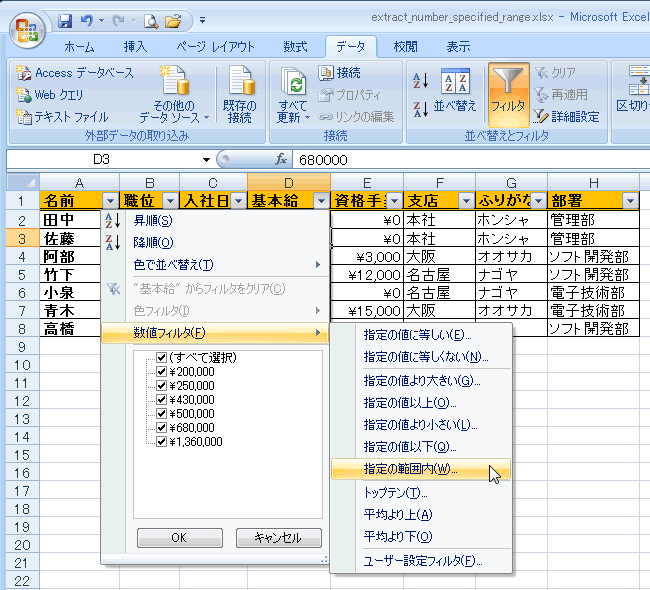
Task: Open 接続 connections dialog
Action: click(x=340, y=73)
